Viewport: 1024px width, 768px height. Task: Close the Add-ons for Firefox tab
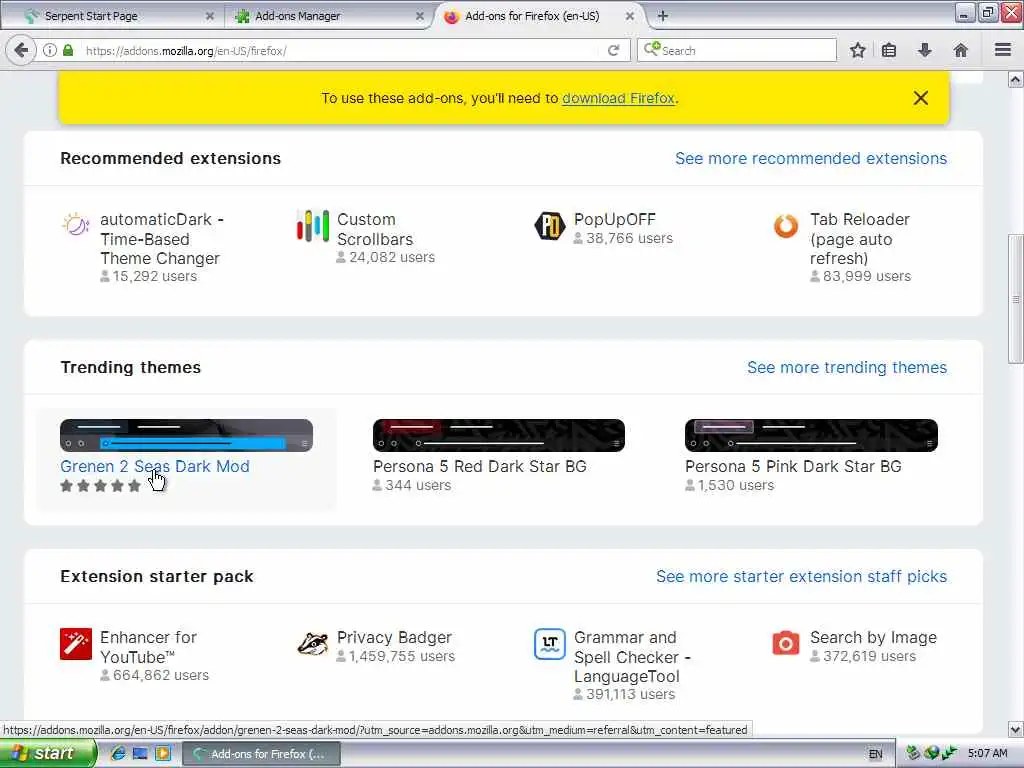point(630,16)
